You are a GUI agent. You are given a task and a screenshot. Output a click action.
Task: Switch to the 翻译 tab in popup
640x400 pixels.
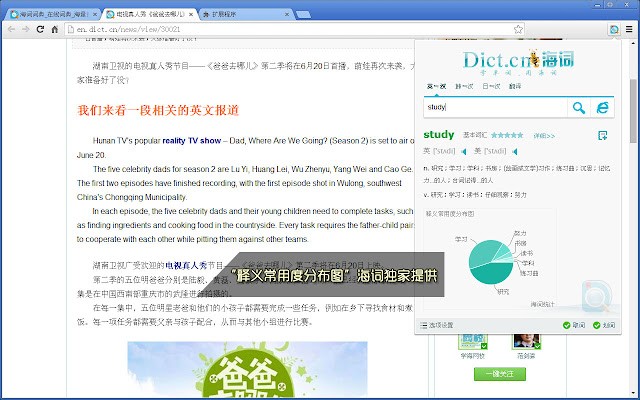click(x=514, y=87)
